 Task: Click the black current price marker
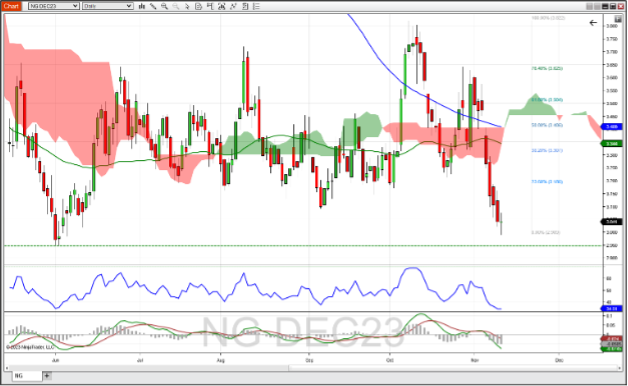pos(612,221)
